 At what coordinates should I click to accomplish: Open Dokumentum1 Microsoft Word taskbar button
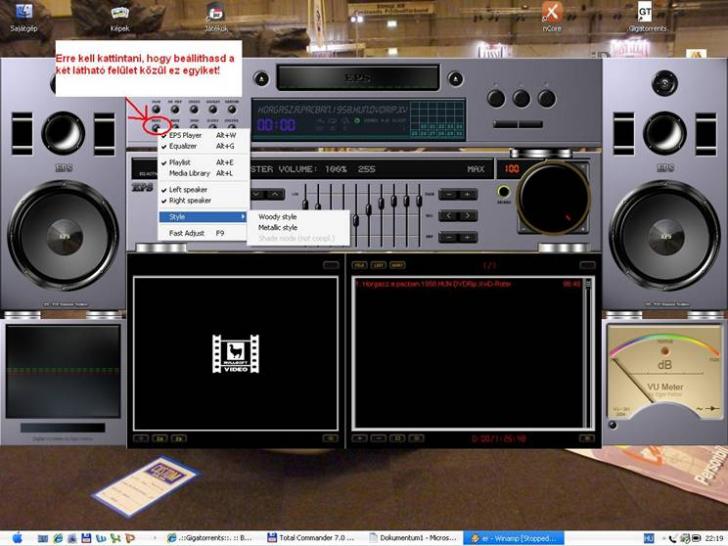point(415,538)
